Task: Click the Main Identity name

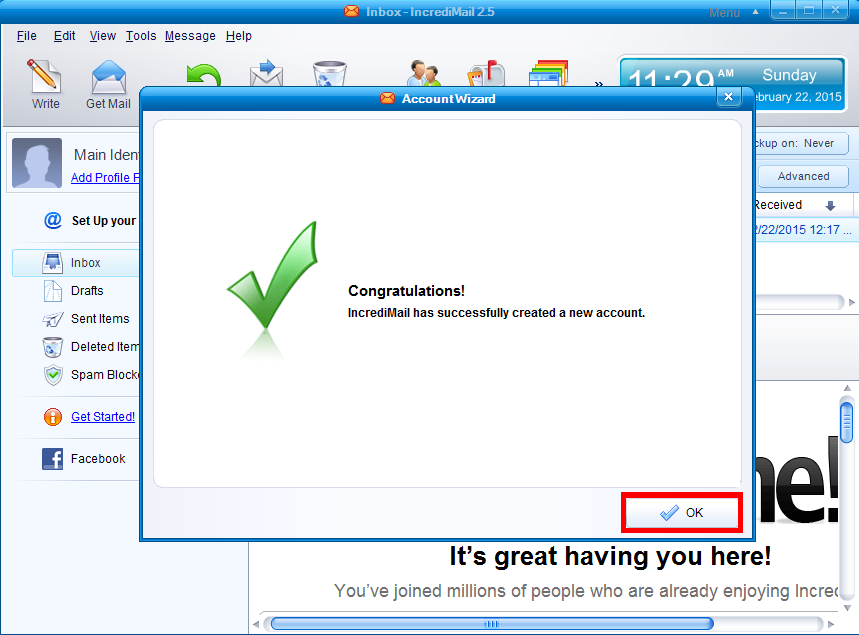Action: coord(106,155)
